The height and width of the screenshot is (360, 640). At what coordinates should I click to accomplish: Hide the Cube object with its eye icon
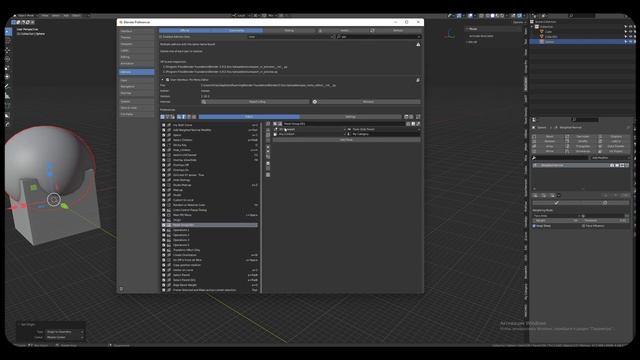(630, 31)
